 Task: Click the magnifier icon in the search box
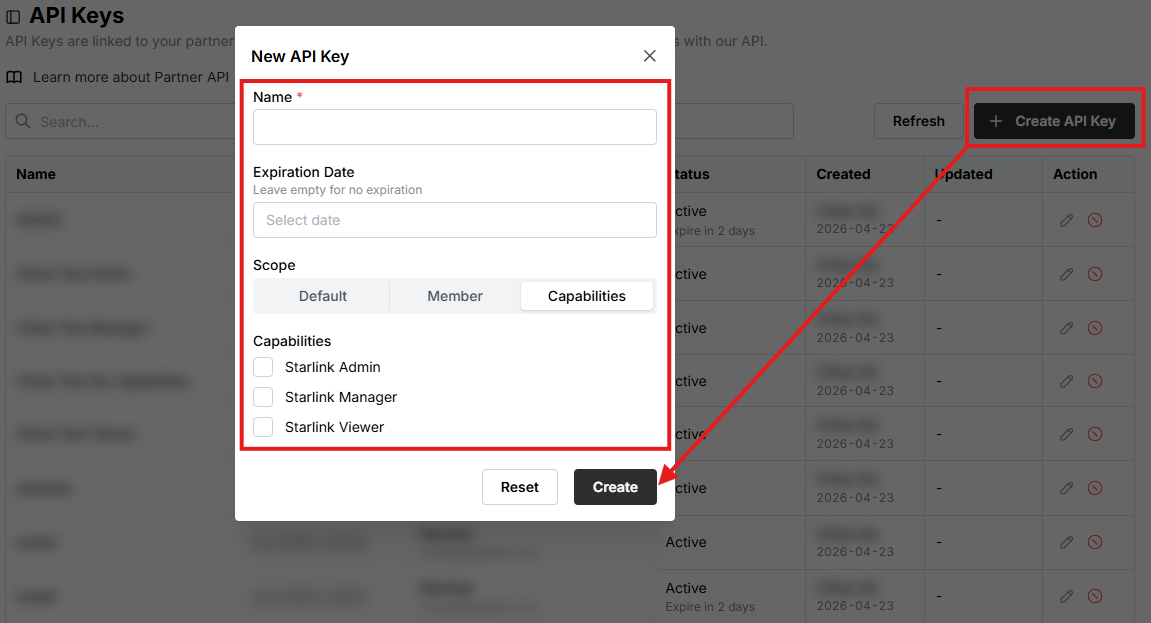23,121
